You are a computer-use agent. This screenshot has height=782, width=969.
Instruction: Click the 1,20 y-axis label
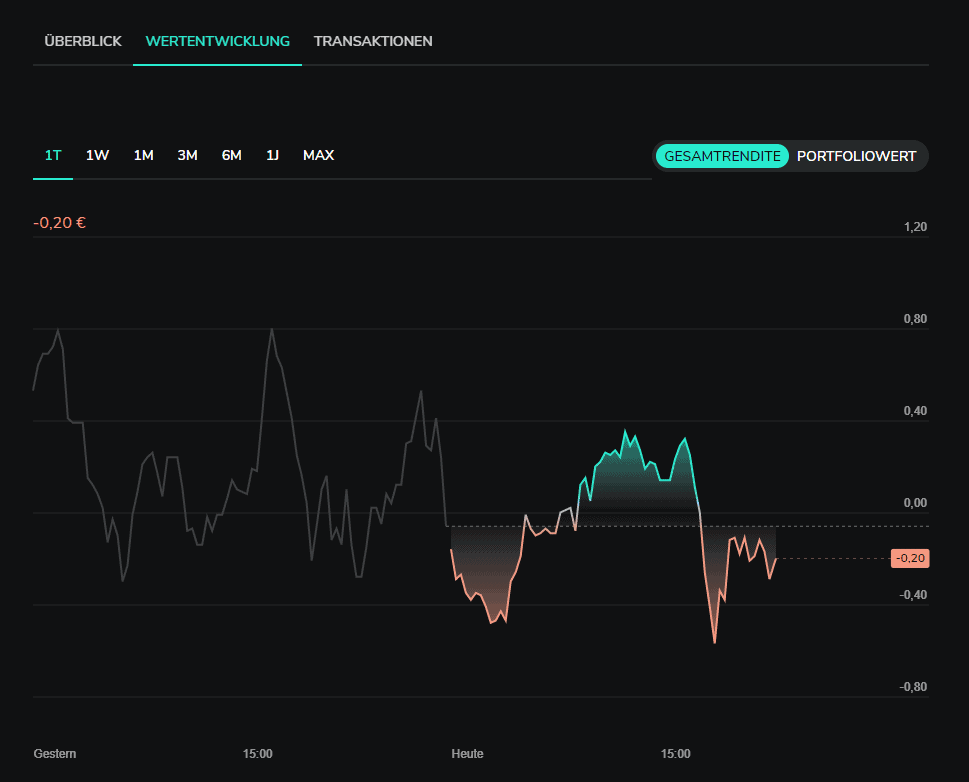click(x=915, y=227)
